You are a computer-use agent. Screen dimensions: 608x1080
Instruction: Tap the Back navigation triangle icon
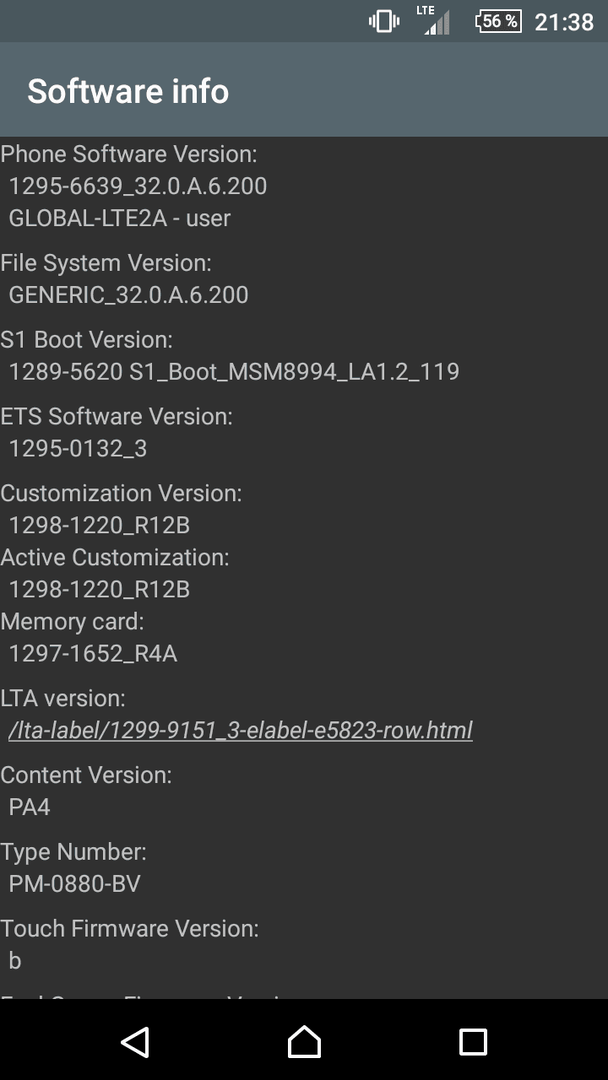pyautogui.click(x=136, y=1041)
